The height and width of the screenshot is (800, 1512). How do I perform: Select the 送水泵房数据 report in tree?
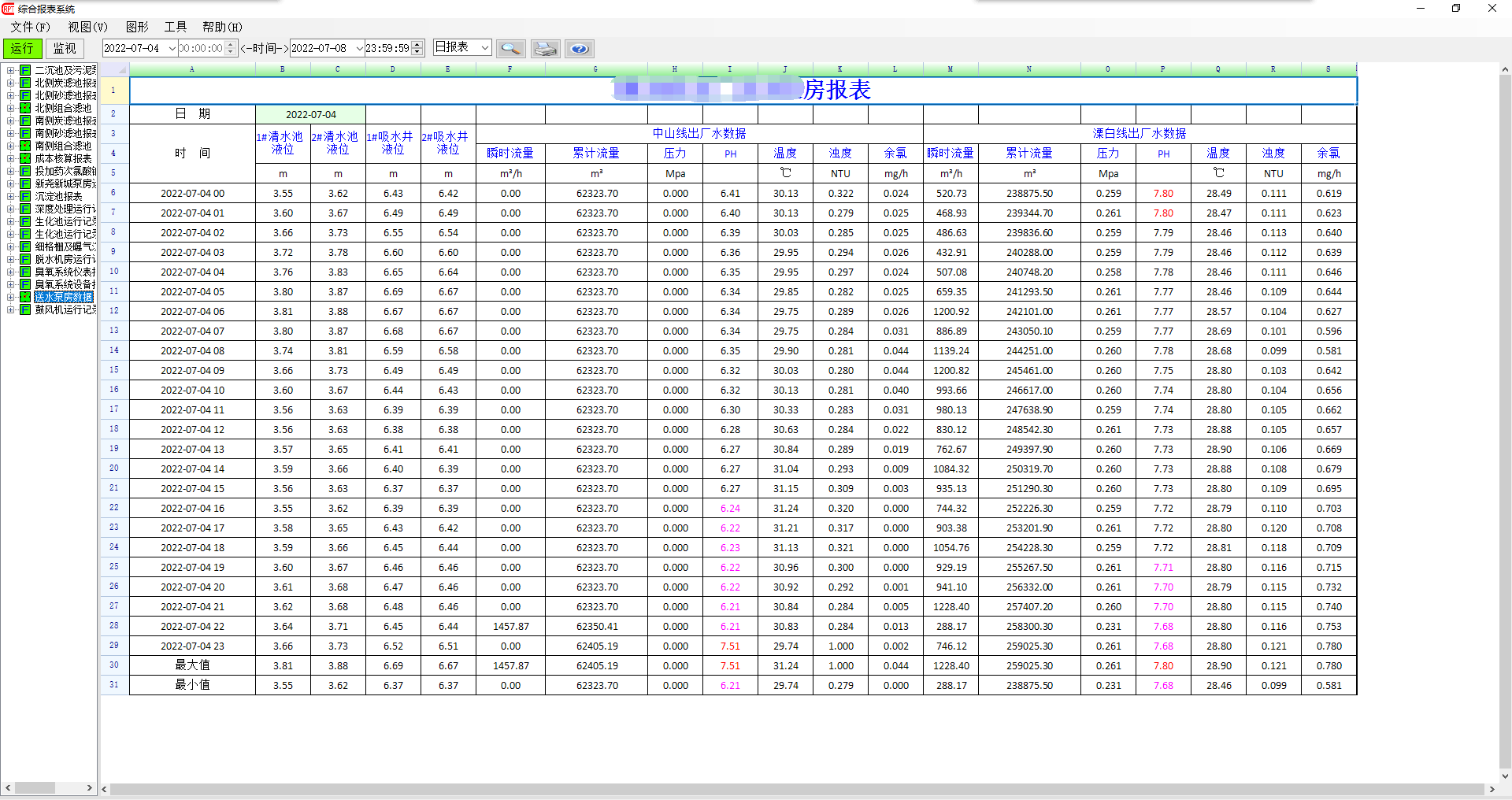pos(64,297)
